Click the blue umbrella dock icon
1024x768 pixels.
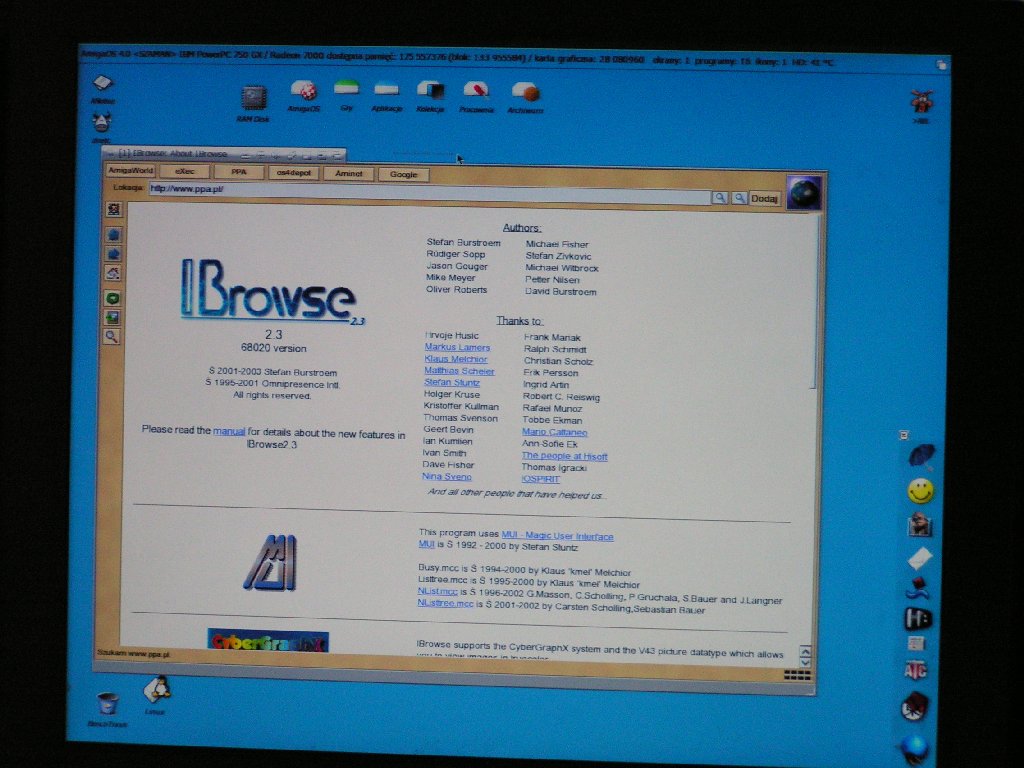click(921, 455)
